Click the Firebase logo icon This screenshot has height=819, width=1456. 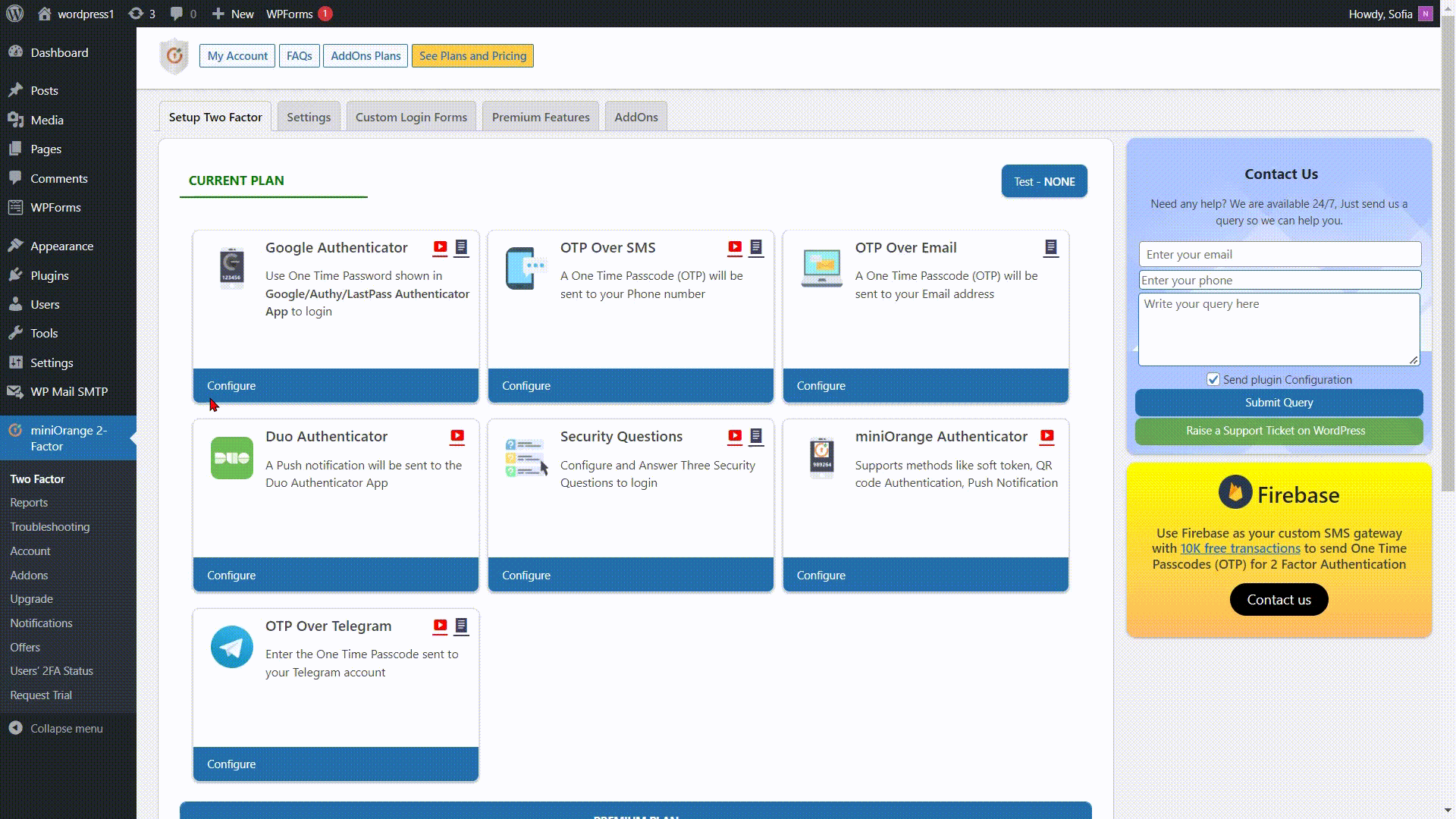pyautogui.click(x=1233, y=492)
